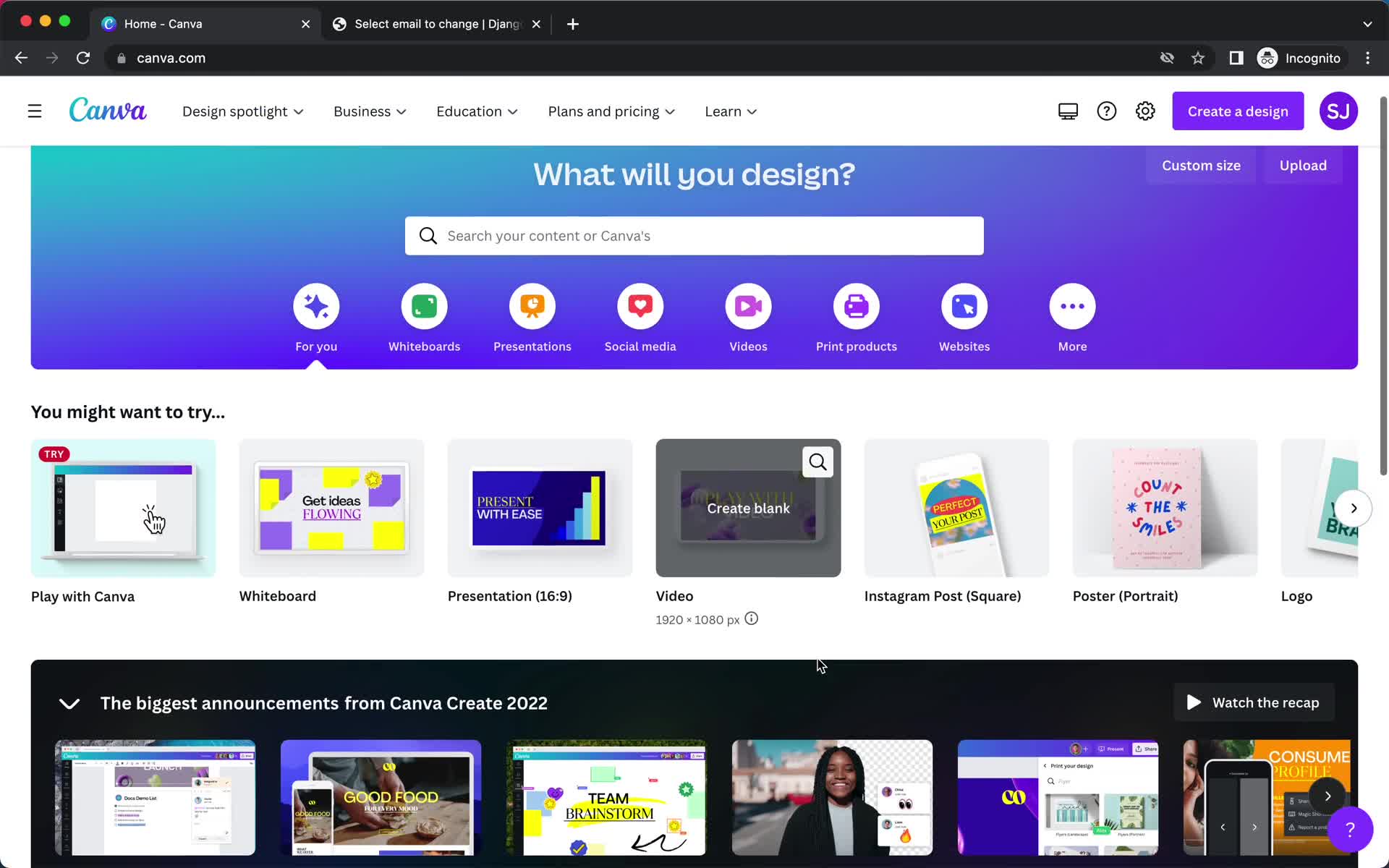The height and width of the screenshot is (868, 1389).
Task: Open the Print your design announcement thumbnail
Action: pos(1058,797)
